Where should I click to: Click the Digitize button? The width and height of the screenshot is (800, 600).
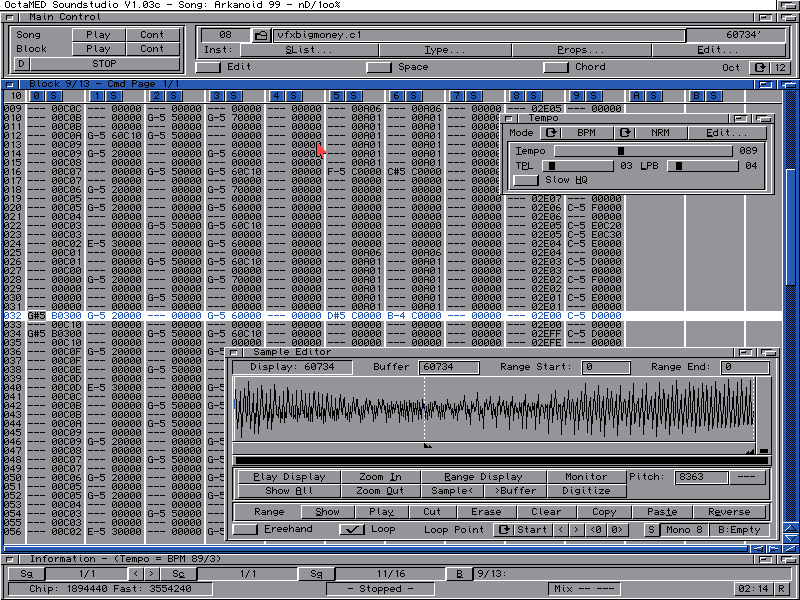pos(586,491)
